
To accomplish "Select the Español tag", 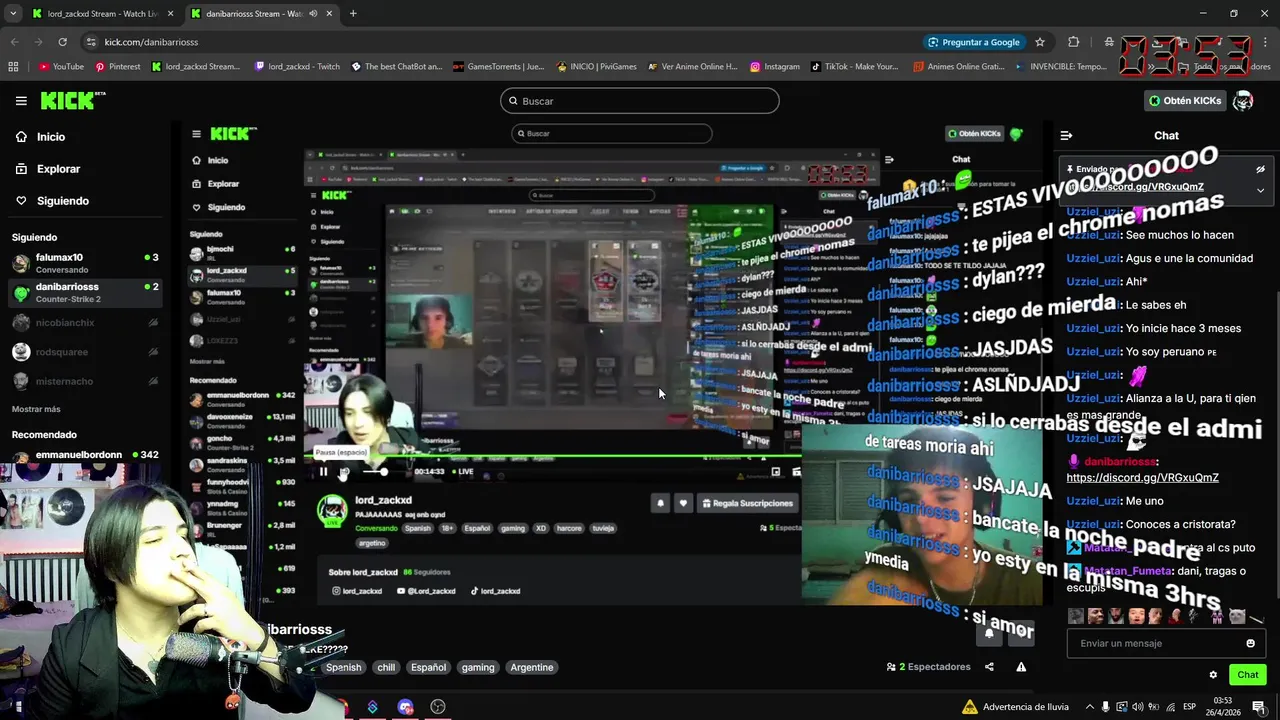I will [428, 667].
